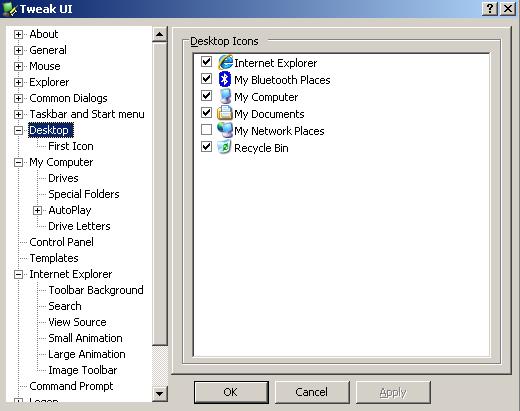This screenshot has width=520, height=411.
Task: Open Image Toolbar settings
Action: pos(83,370)
